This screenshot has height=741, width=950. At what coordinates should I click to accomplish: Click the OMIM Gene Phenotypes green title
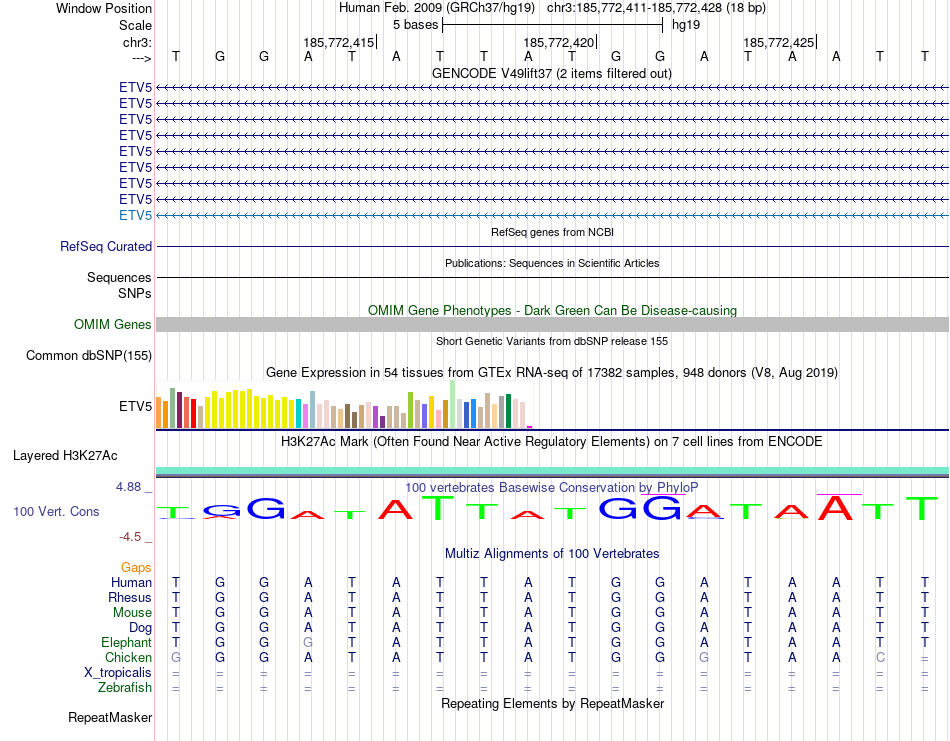coord(552,310)
